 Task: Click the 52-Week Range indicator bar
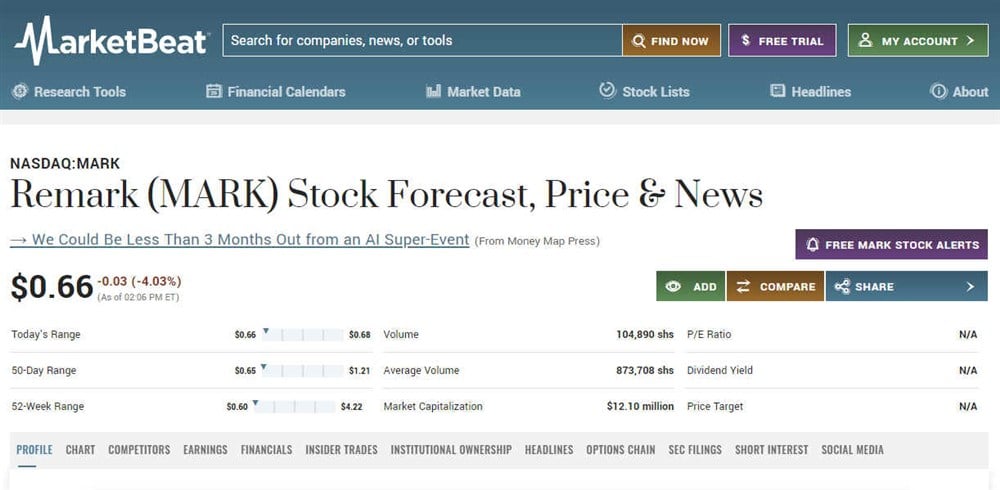click(x=296, y=407)
